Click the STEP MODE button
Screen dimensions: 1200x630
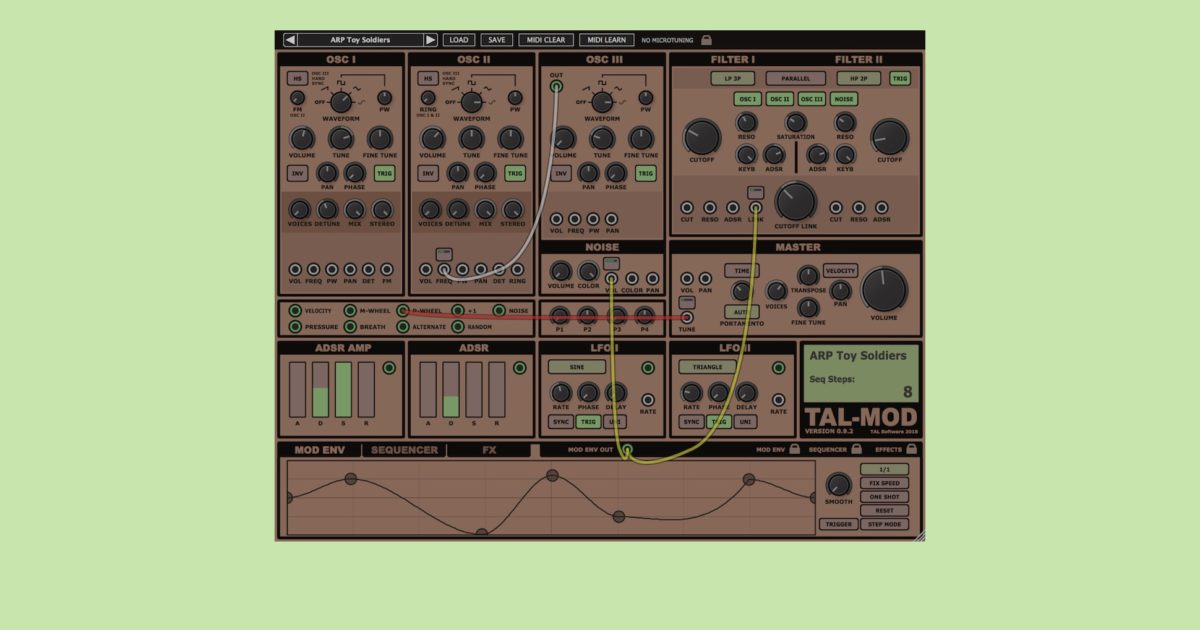click(x=884, y=524)
